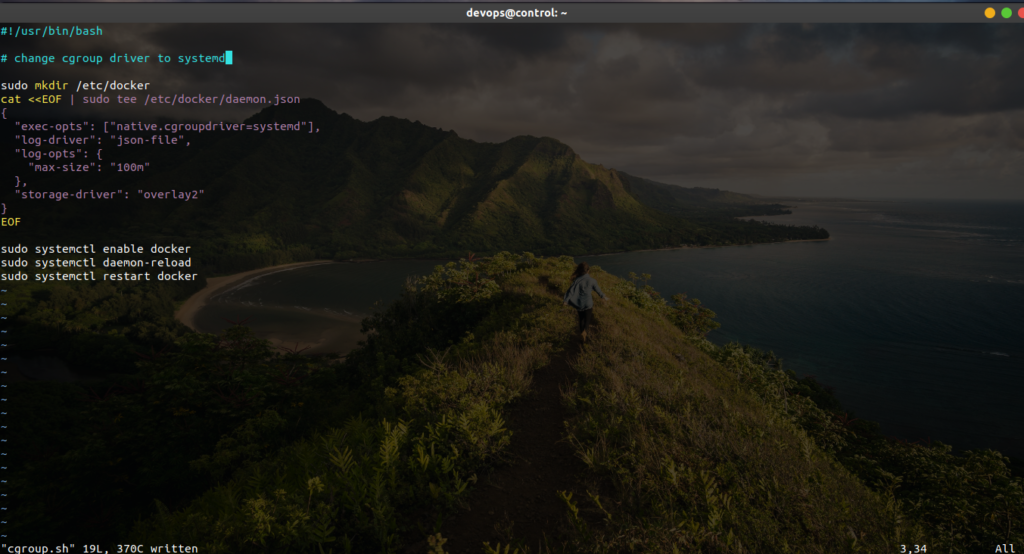The height and width of the screenshot is (554, 1024).
Task: Click the cursor position indicator '3,34'
Action: point(913,548)
